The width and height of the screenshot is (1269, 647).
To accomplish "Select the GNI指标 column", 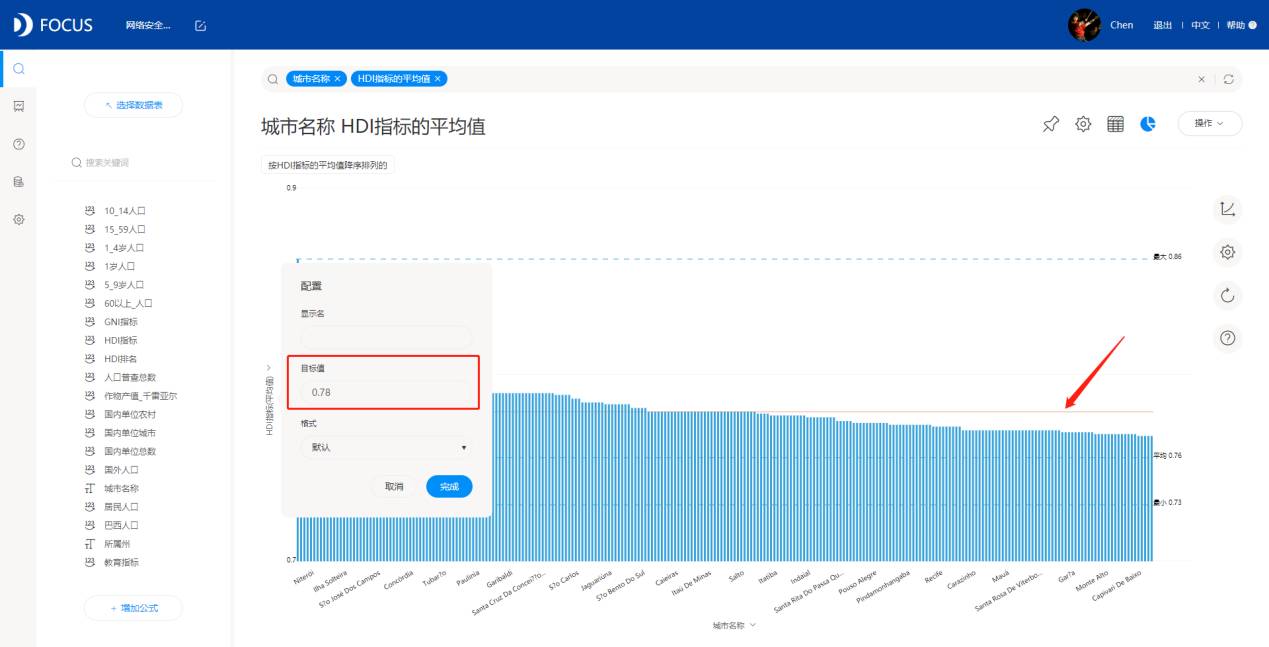I will 121,322.
